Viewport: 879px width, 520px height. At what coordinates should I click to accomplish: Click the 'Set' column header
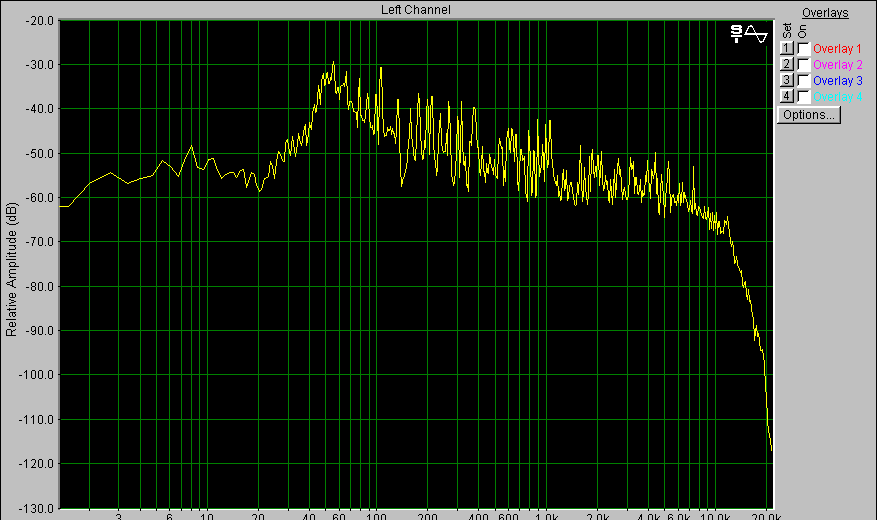tap(787, 30)
